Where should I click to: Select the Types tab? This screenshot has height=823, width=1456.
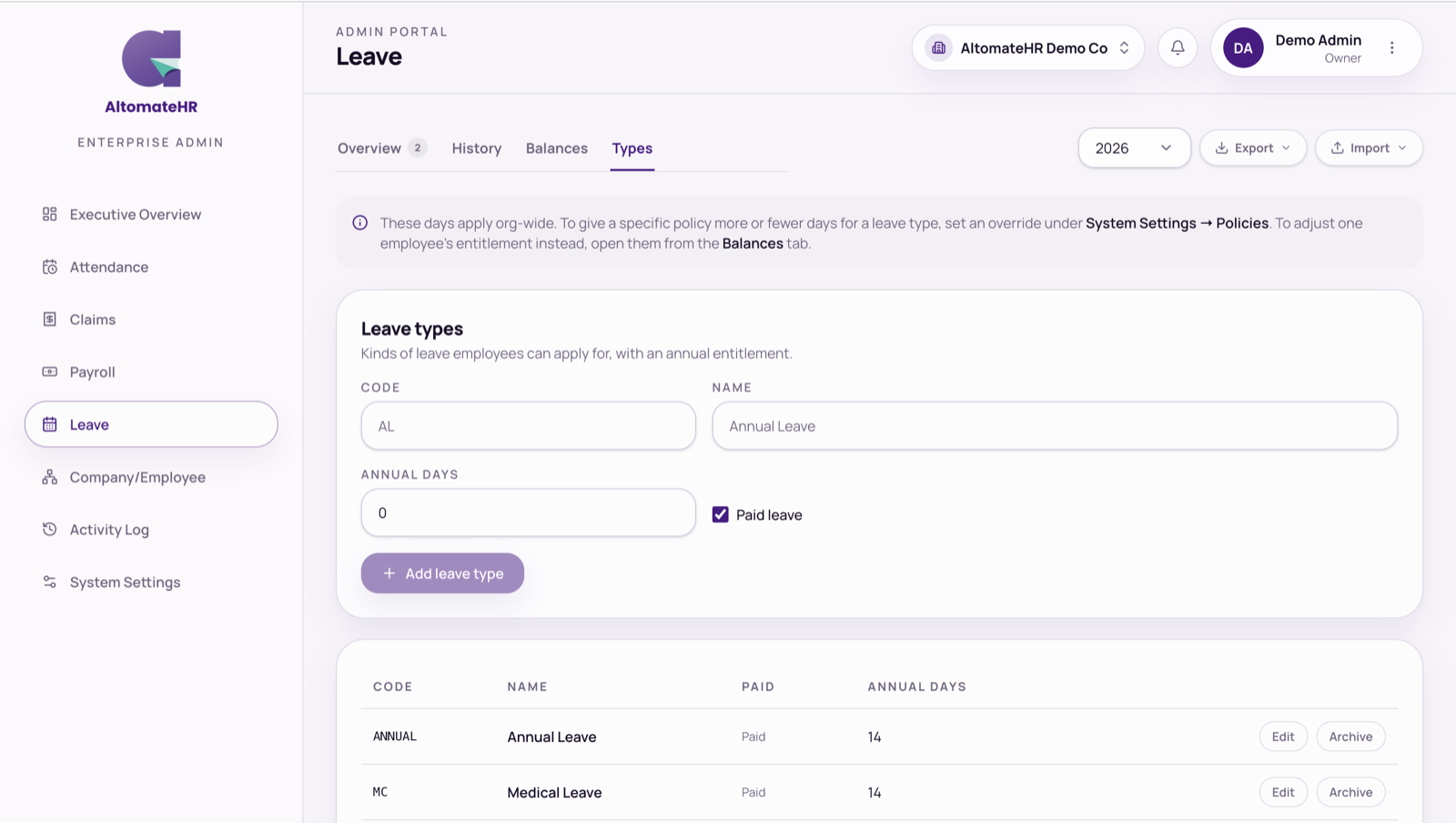[632, 148]
